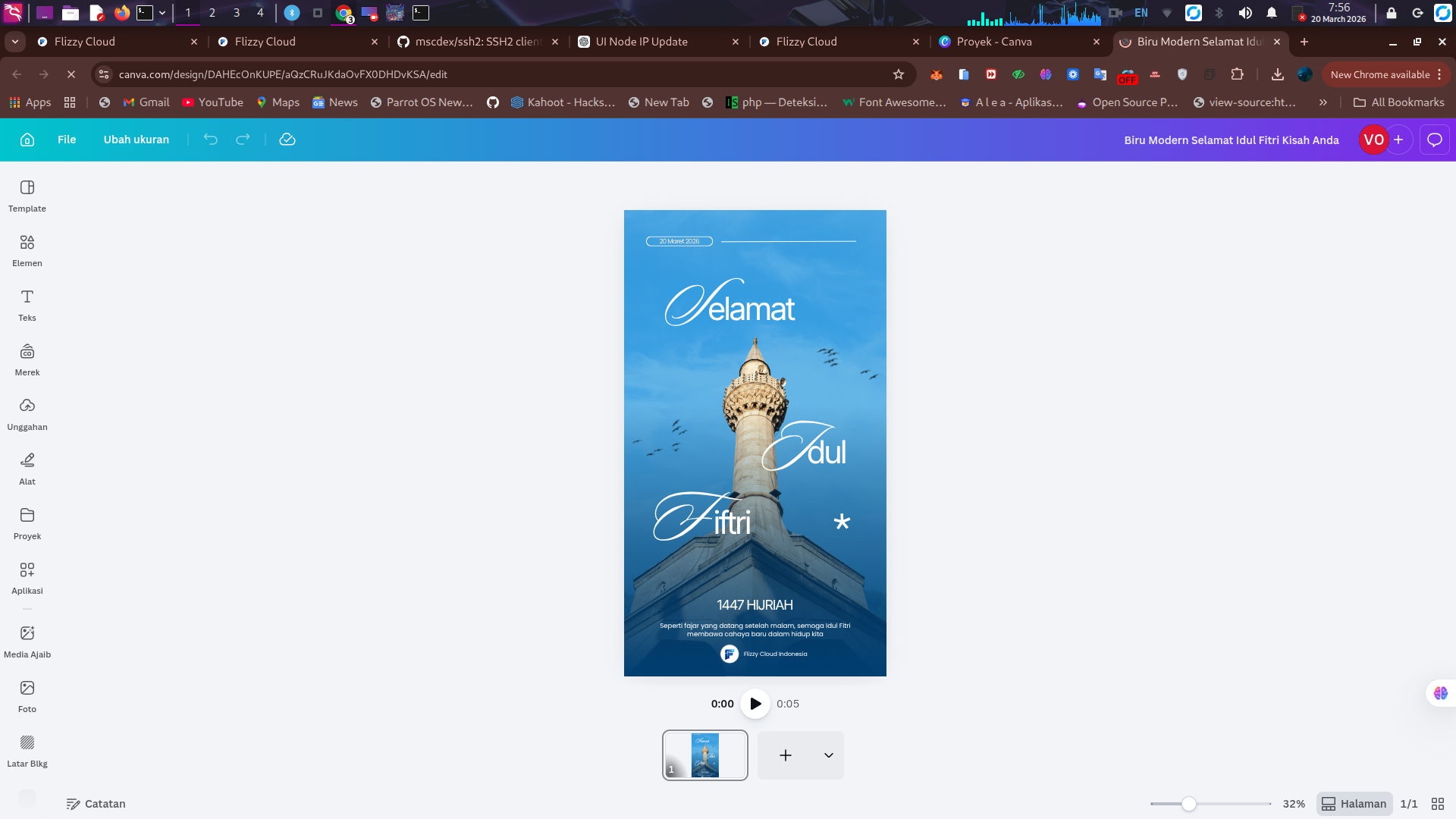Select the Teks tool
The height and width of the screenshot is (819, 1456).
tap(27, 305)
